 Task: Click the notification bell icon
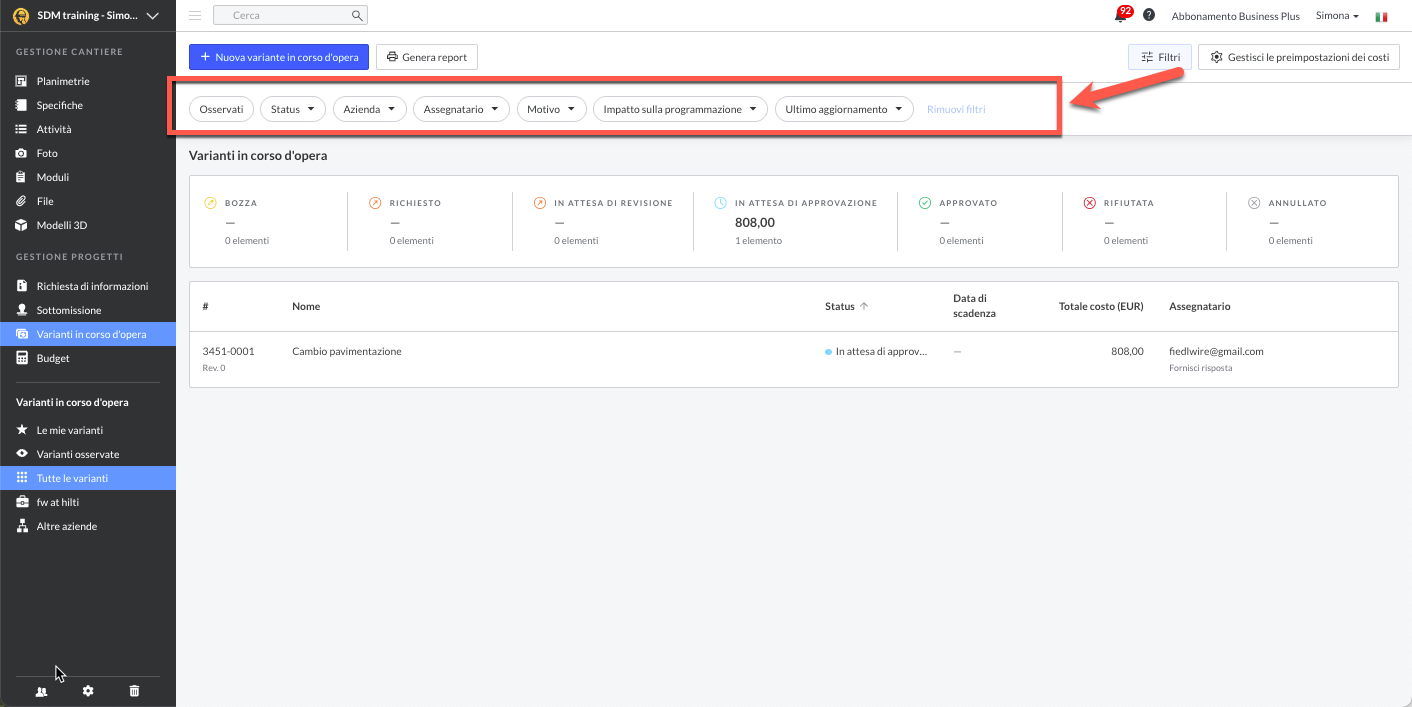pyautogui.click(x=1121, y=16)
